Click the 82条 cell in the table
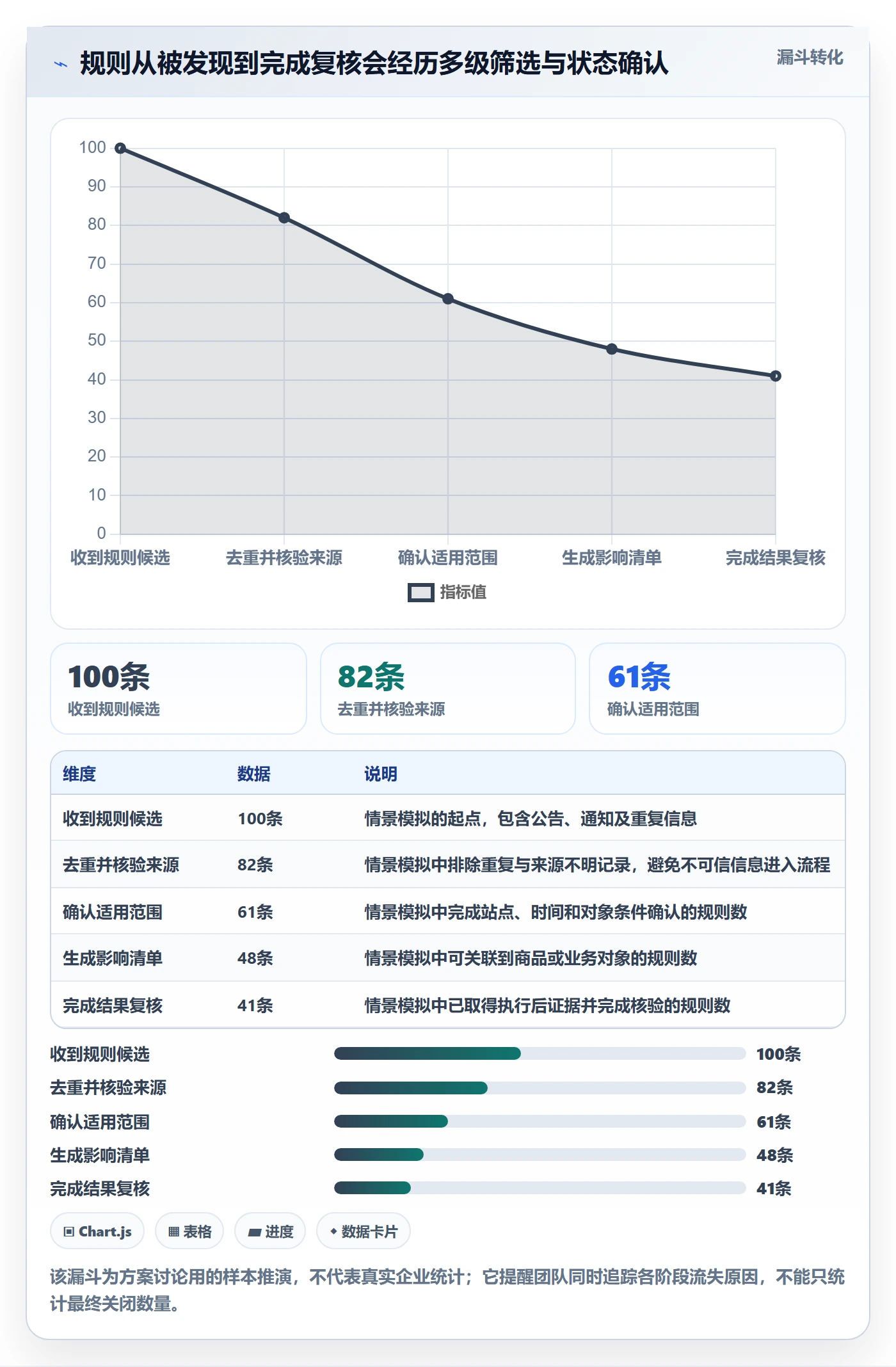 (255, 865)
